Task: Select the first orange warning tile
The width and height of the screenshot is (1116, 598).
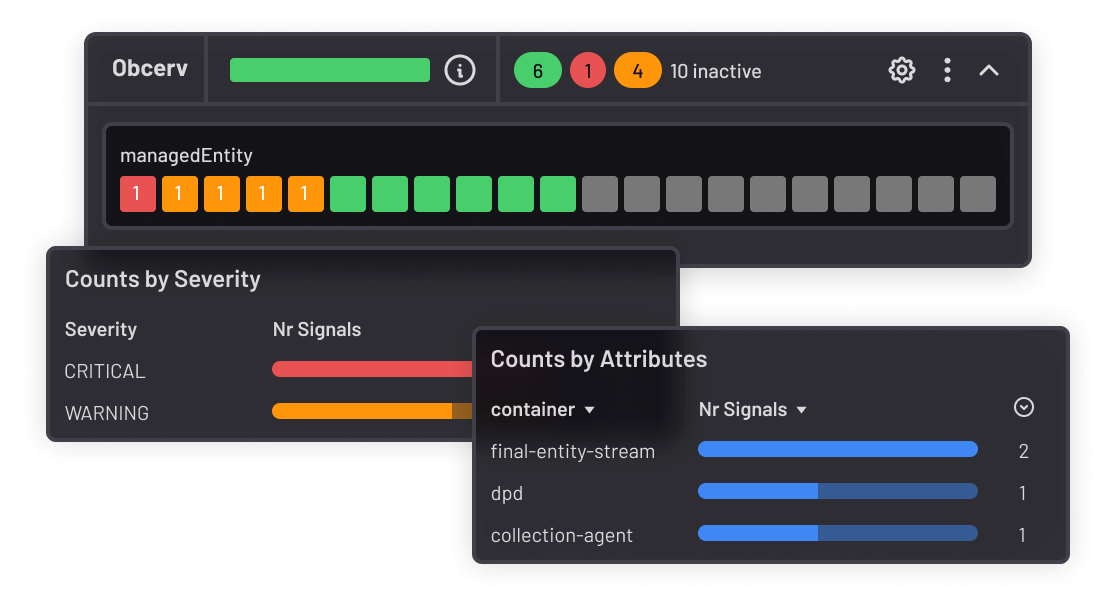Action: click(x=180, y=194)
